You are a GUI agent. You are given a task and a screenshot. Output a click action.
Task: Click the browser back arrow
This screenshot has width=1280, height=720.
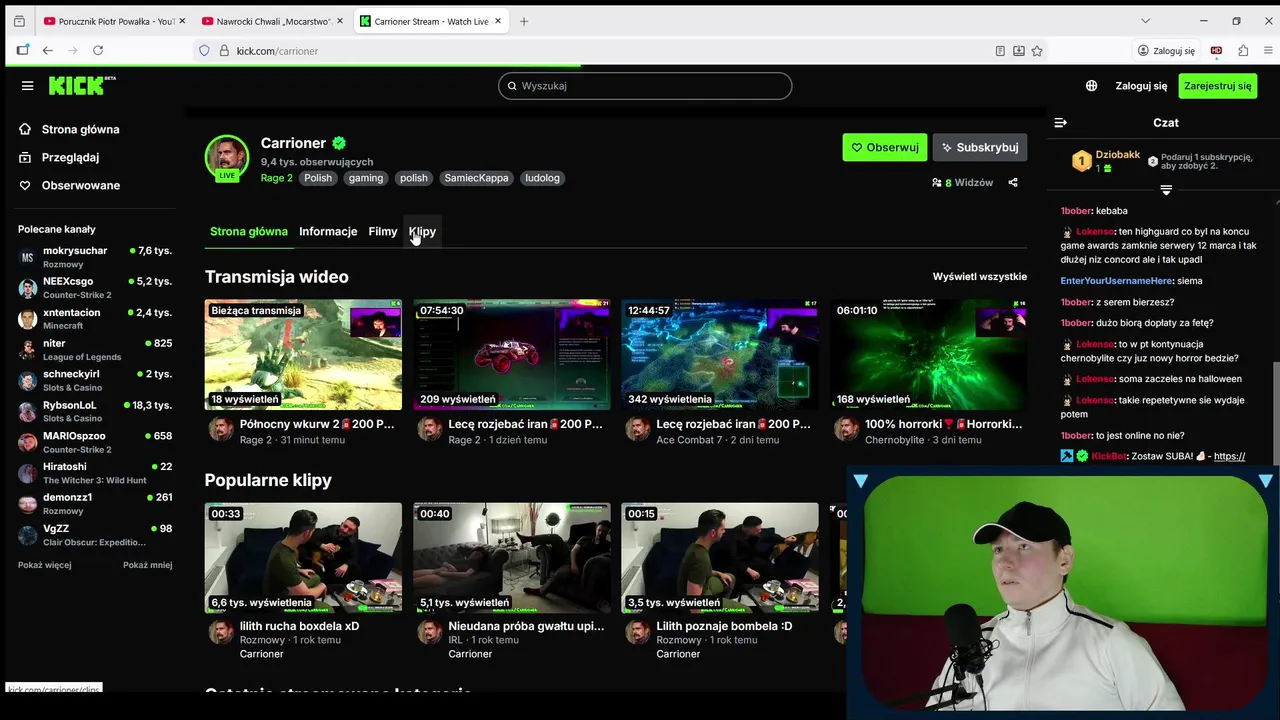tap(47, 51)
